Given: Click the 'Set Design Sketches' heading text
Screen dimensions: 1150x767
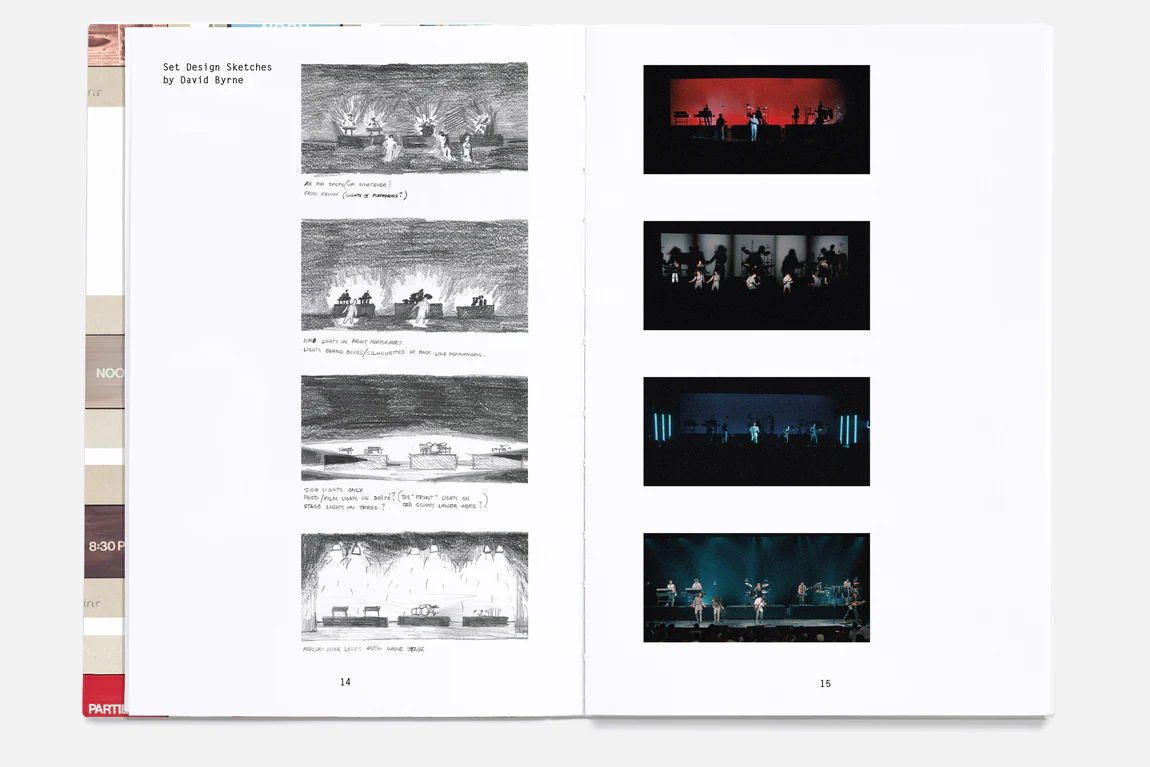Looking at the screenshot, I should (217, 67).
